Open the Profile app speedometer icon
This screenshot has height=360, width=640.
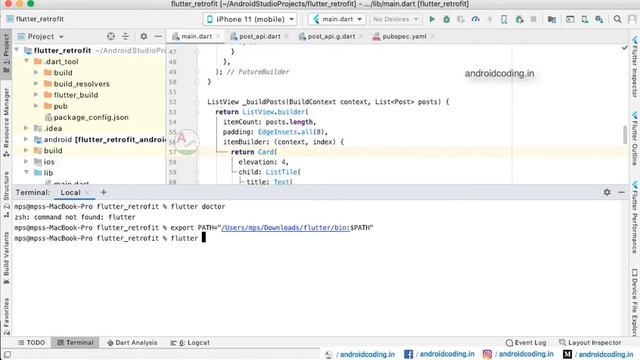[x=475, y=19]
